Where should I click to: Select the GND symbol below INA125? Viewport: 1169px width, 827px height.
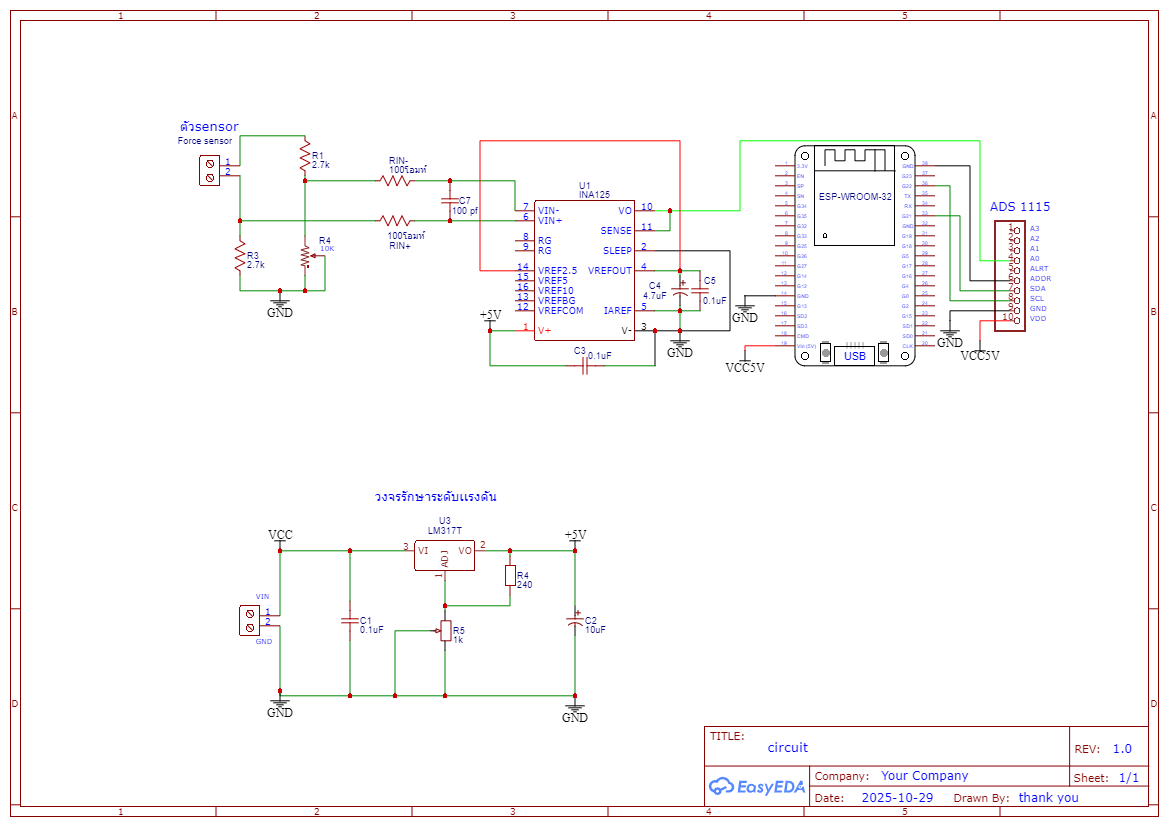pyautogui.click(x=679, y=348)
